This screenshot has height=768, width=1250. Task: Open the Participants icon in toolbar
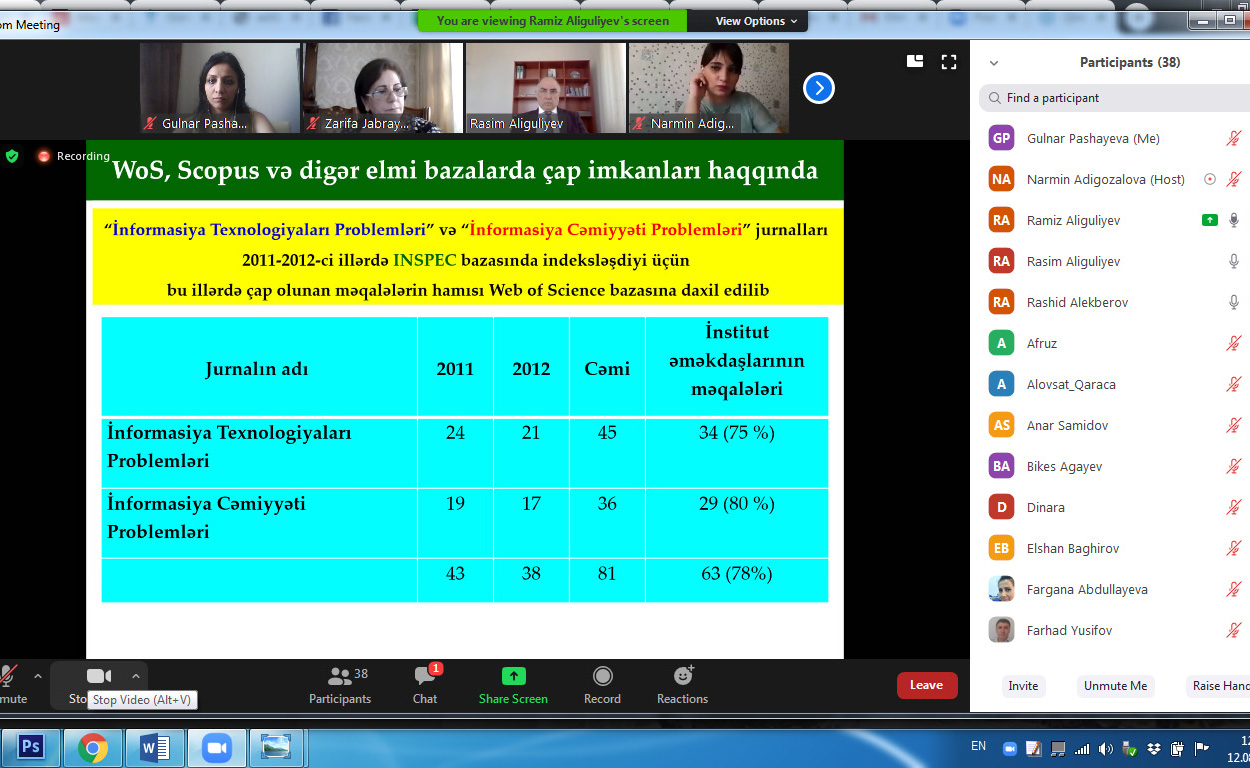340,677
